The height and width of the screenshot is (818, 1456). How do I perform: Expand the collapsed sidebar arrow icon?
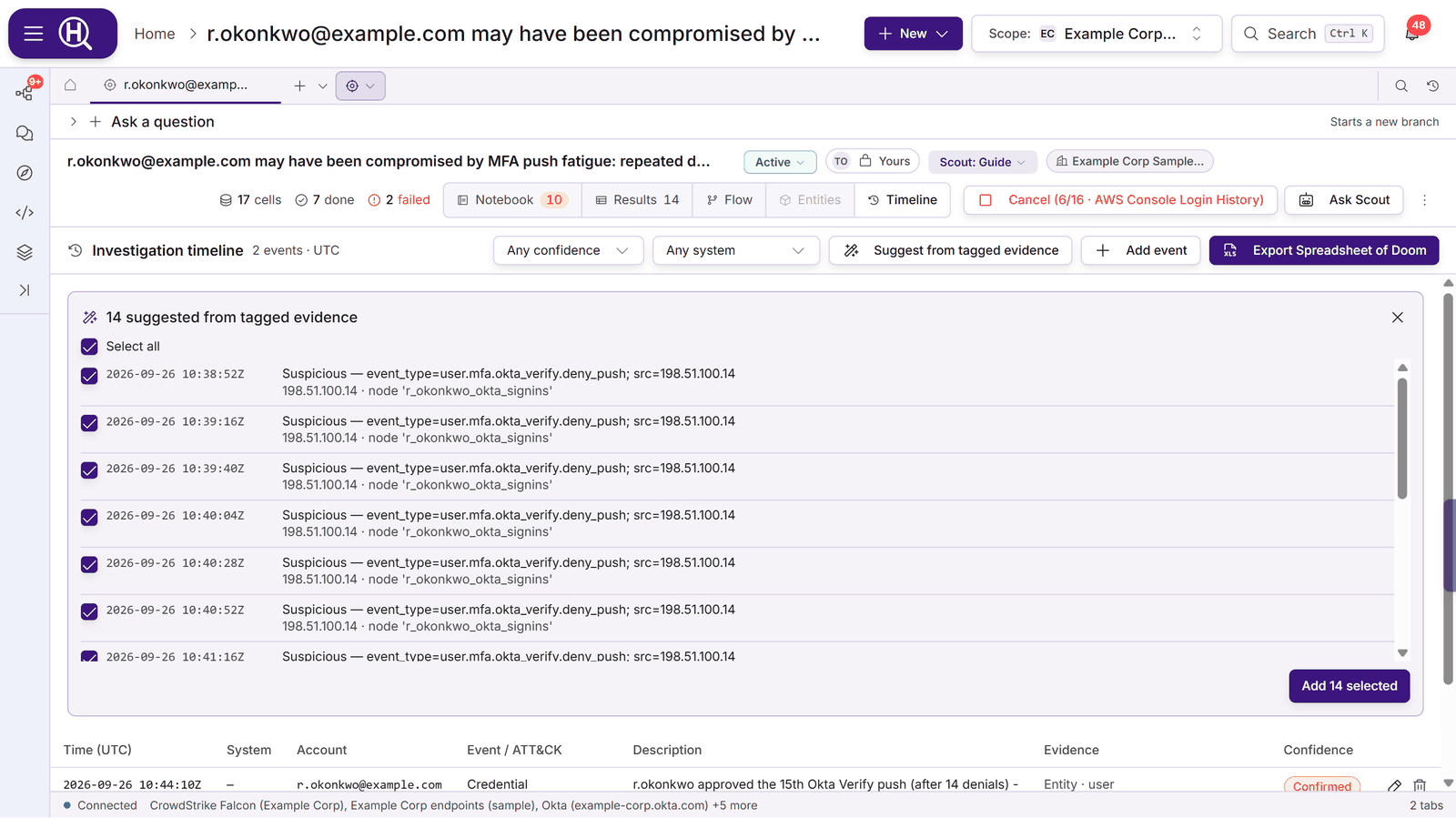point(25,290)
